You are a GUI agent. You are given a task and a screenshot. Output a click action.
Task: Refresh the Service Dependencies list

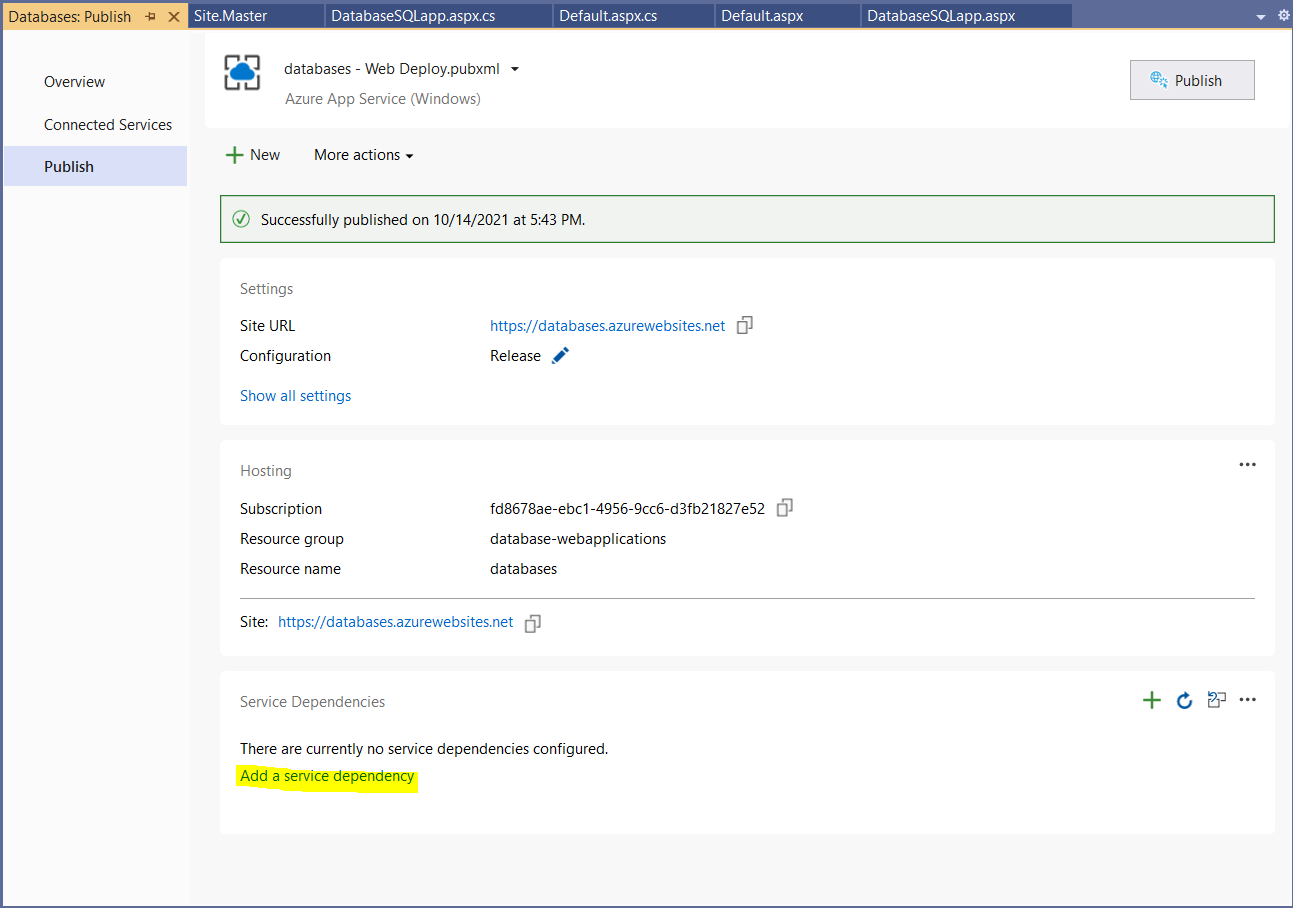click(1184, 700)
